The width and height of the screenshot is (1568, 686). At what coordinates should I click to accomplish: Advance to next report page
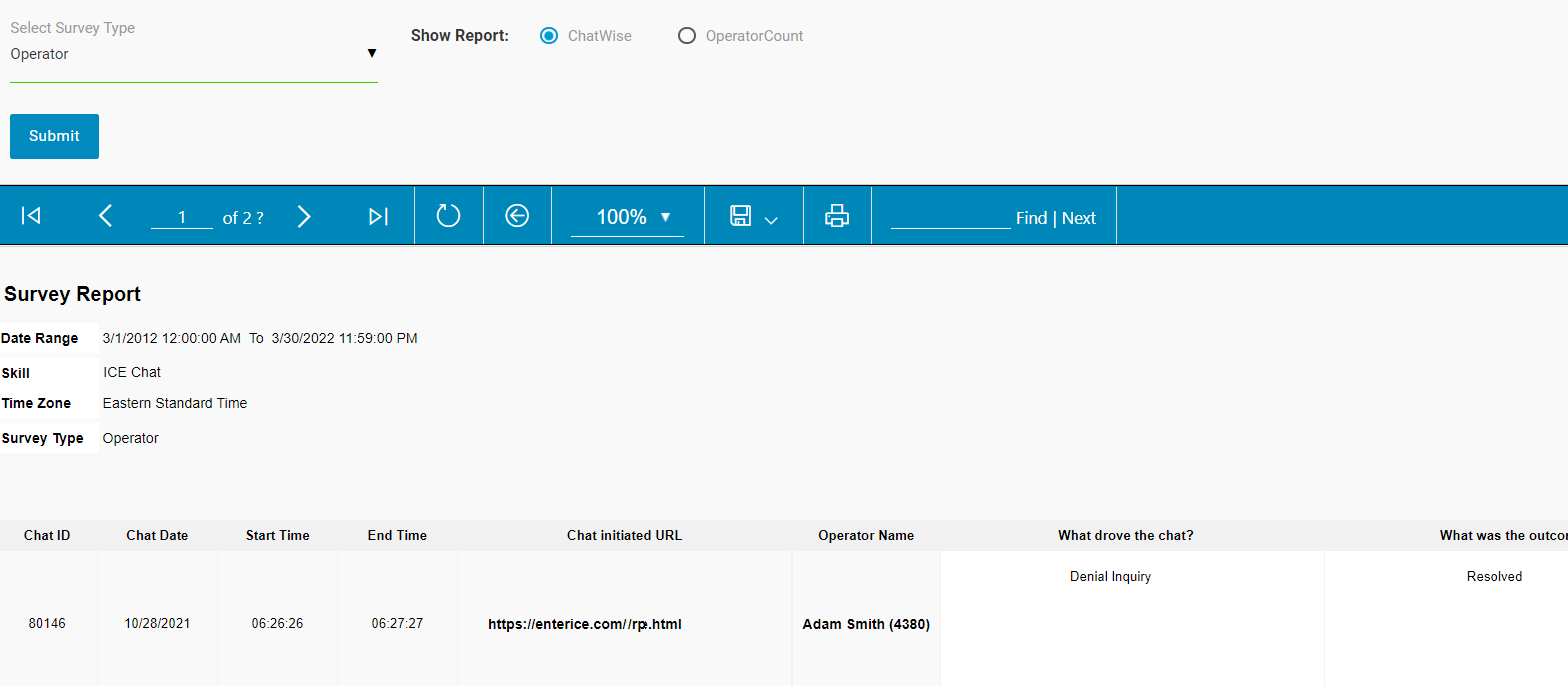(305, 216)
